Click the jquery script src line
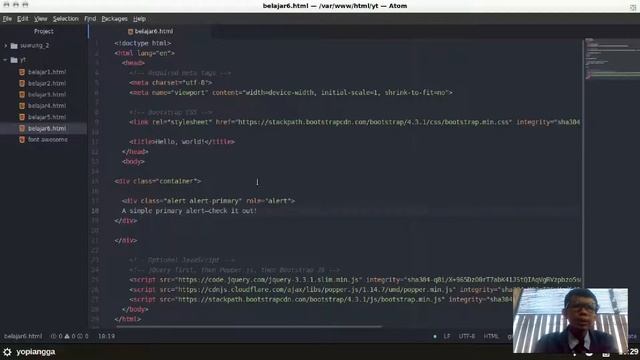Image resolution: width=640 pixels, height=360 pixels. point(355,280)
